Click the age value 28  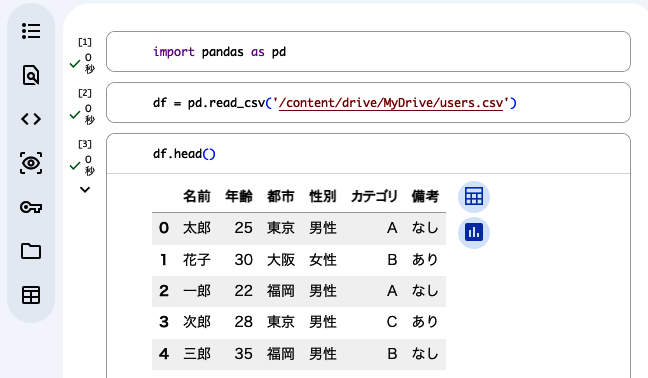pos(243,322)
